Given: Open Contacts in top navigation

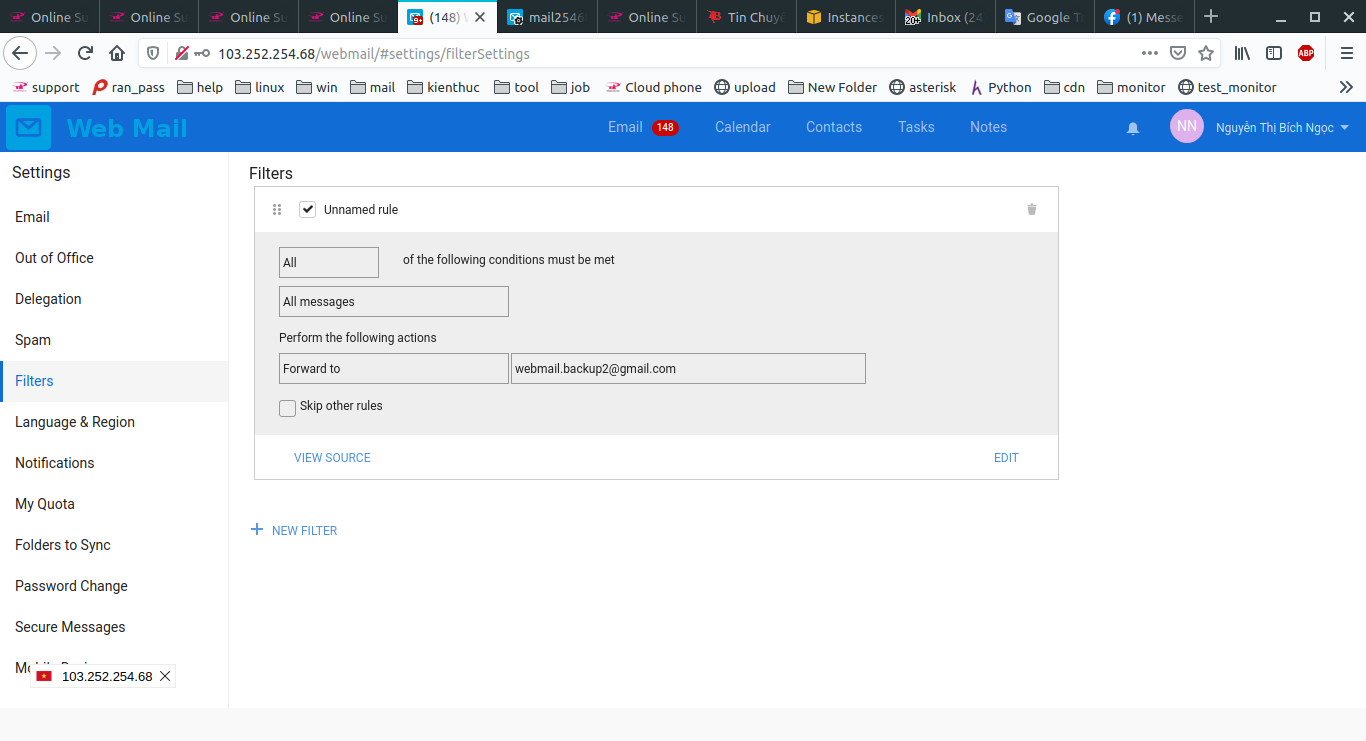Looking at the screenshot, I should click(834, 127).
